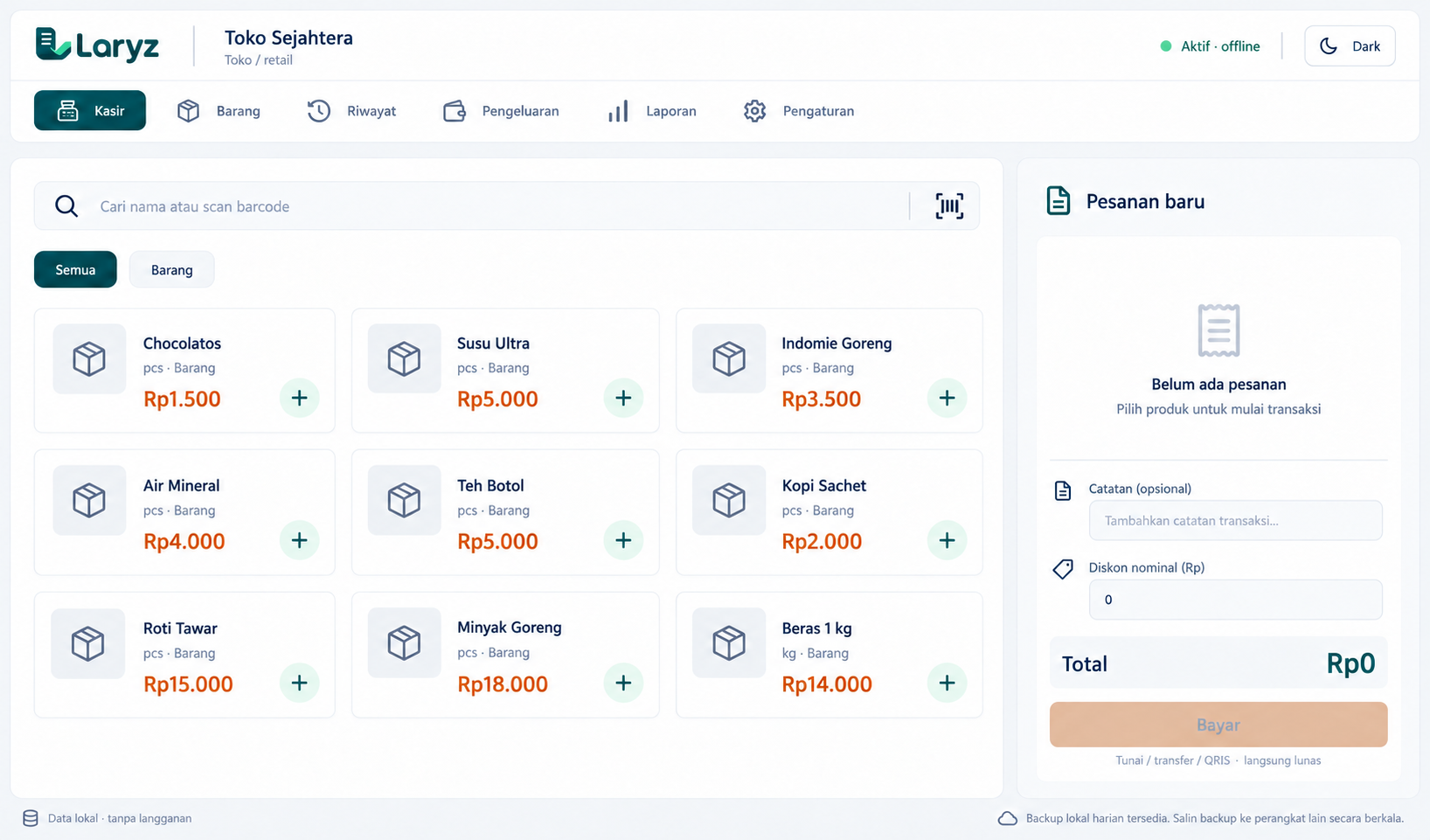Click the Diskon nominal input field

click(x=1236, y=600)
